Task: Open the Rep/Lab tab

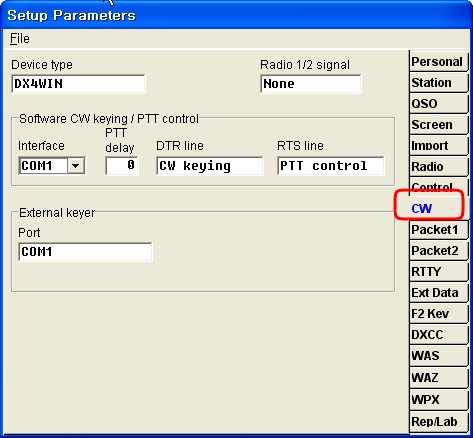Action: click(x=438, y=421)
